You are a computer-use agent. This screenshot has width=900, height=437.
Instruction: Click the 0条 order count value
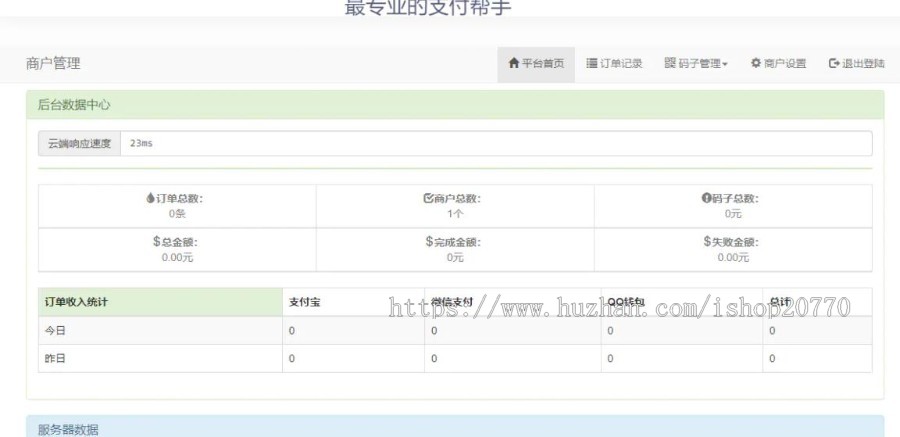pos(177,214)
